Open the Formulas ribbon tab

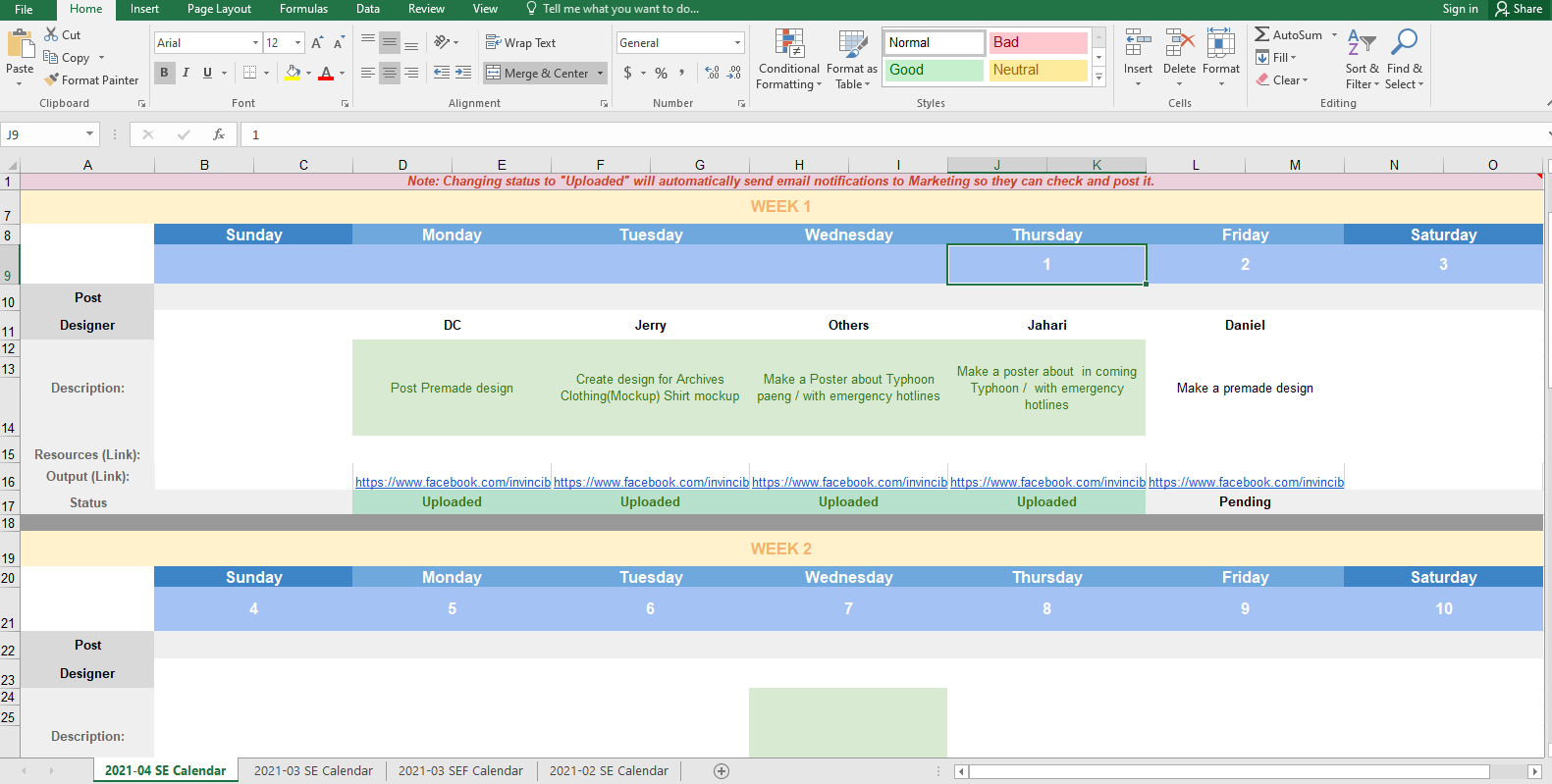(303, 9)
